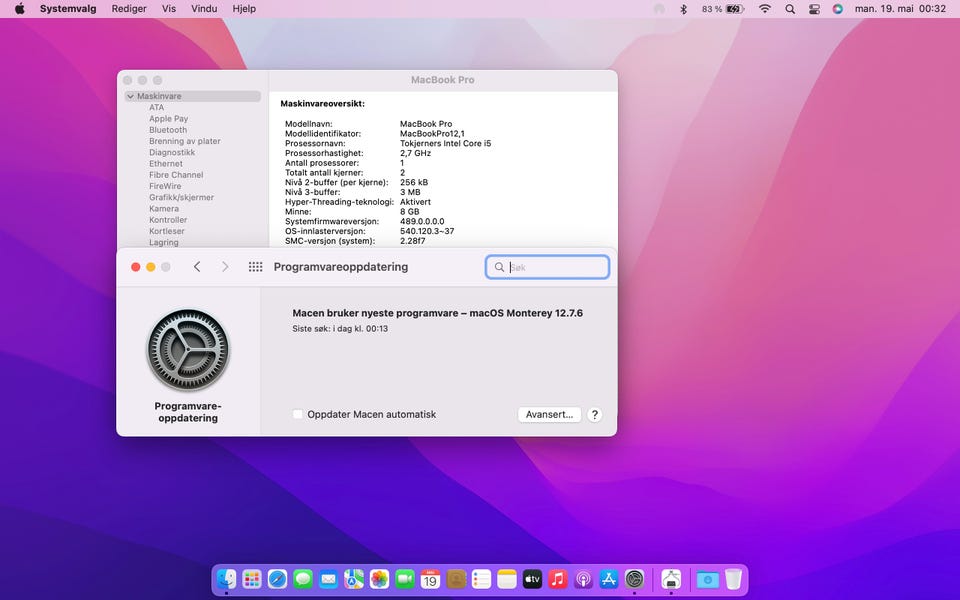Screen dimensions: 960x600
Task: Click the Bluetooth icon in menu bar
Action: tap(684, 9)
